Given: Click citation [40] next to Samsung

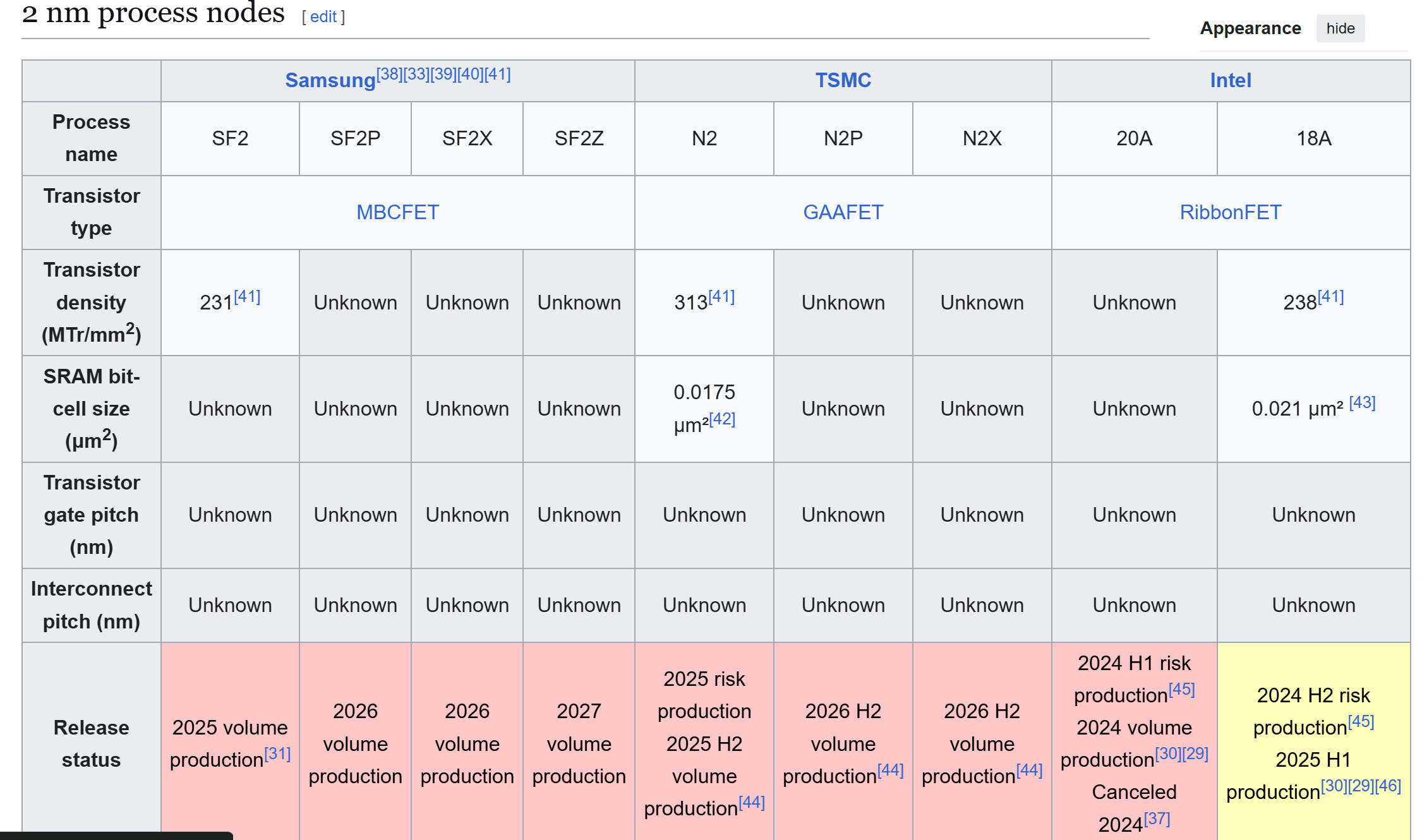Looking at the screenshot, I should 470,75.
